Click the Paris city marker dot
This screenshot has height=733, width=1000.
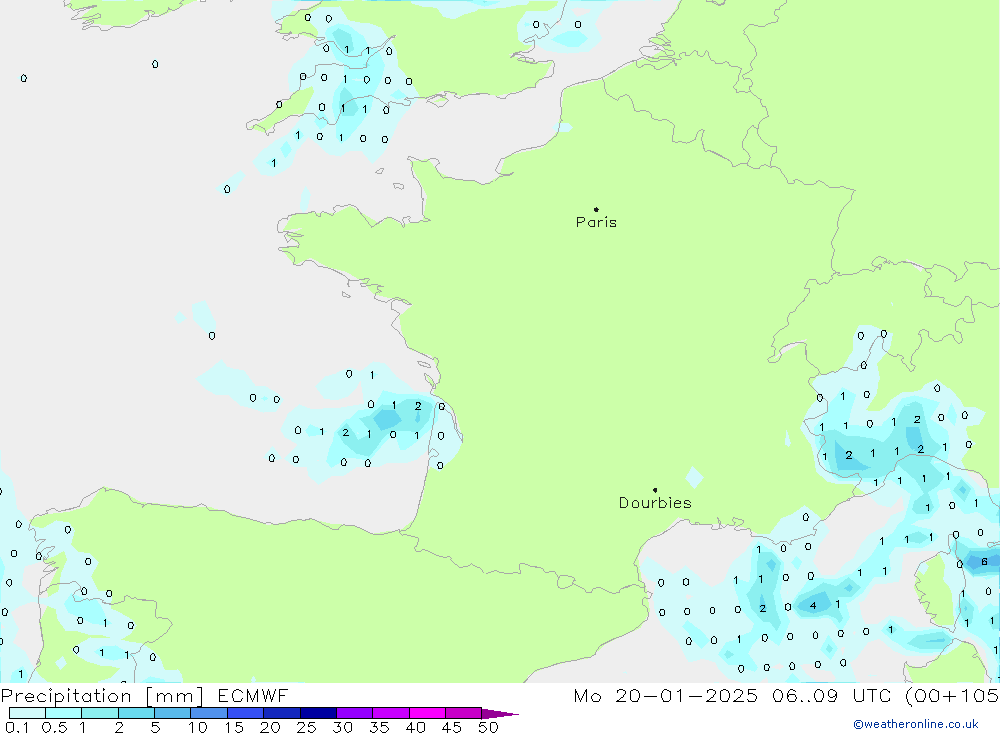(596, 210)
